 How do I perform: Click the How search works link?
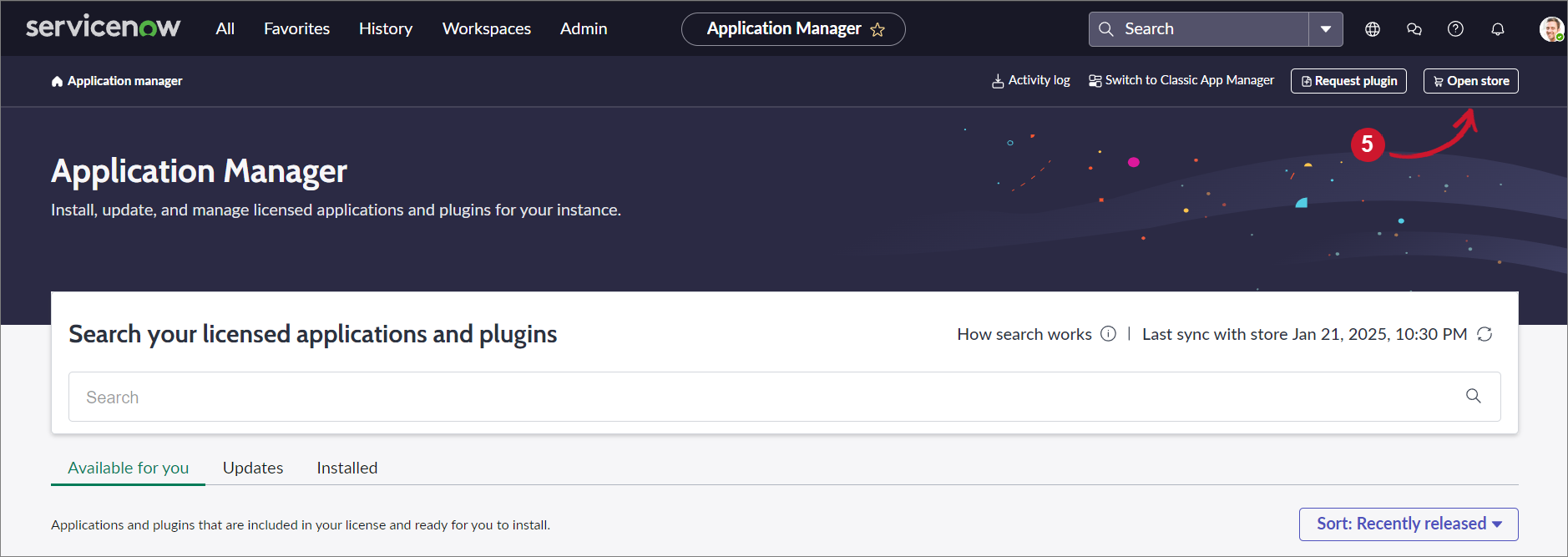(1024, 334)
